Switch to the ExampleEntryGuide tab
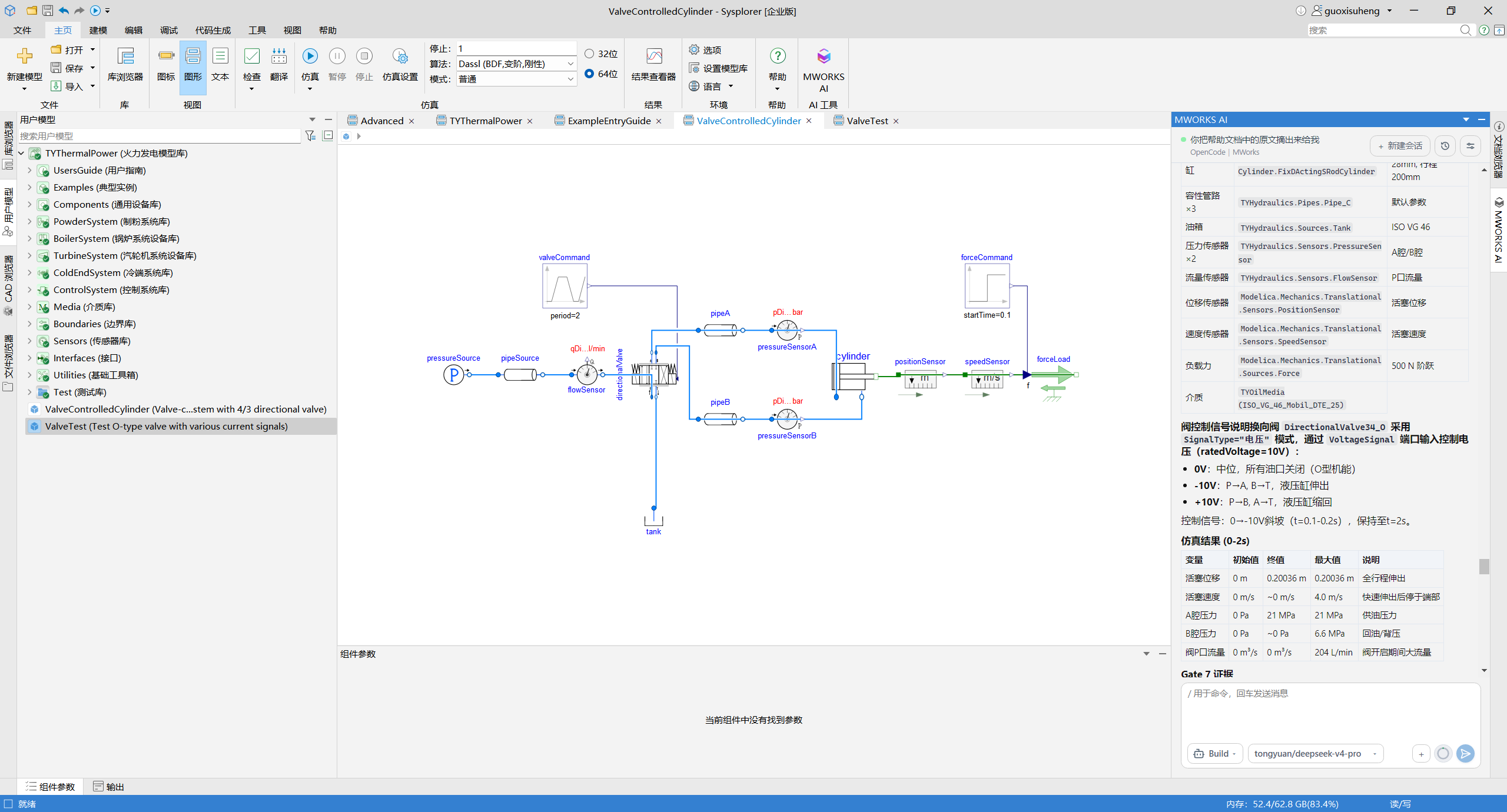This screenshot has height=812, width=1507. pyautogui.click(x=609, y=121)
